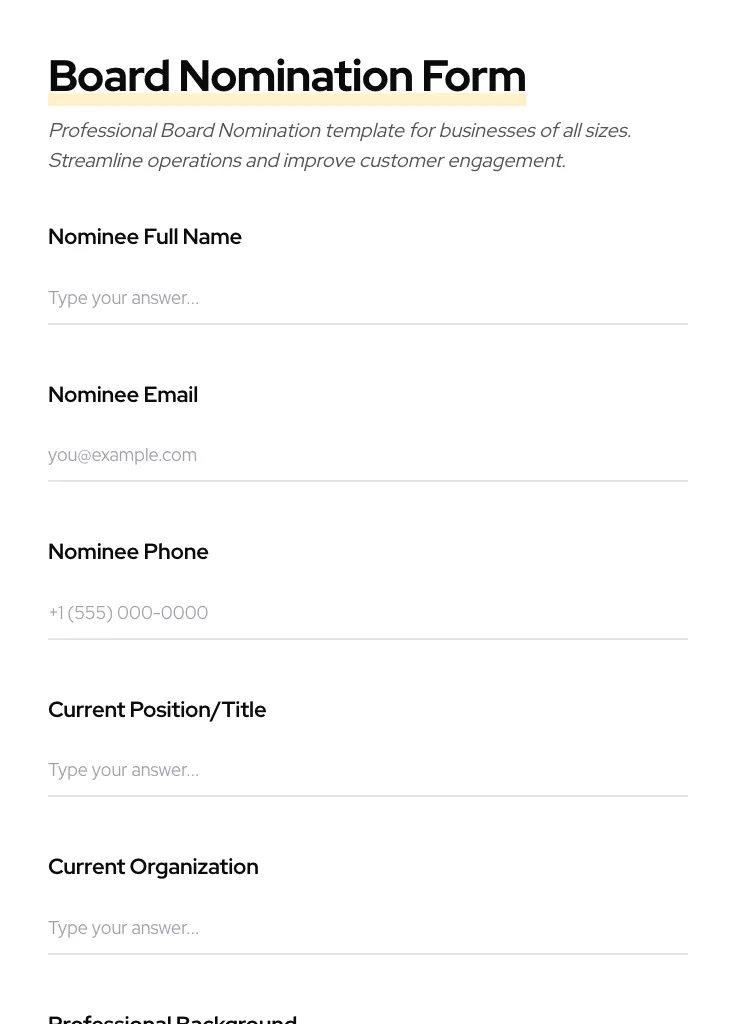This screenshot has width=736, height=1024.
Task: Click the partially visible "Professional Background" label
Action: 172,1018
